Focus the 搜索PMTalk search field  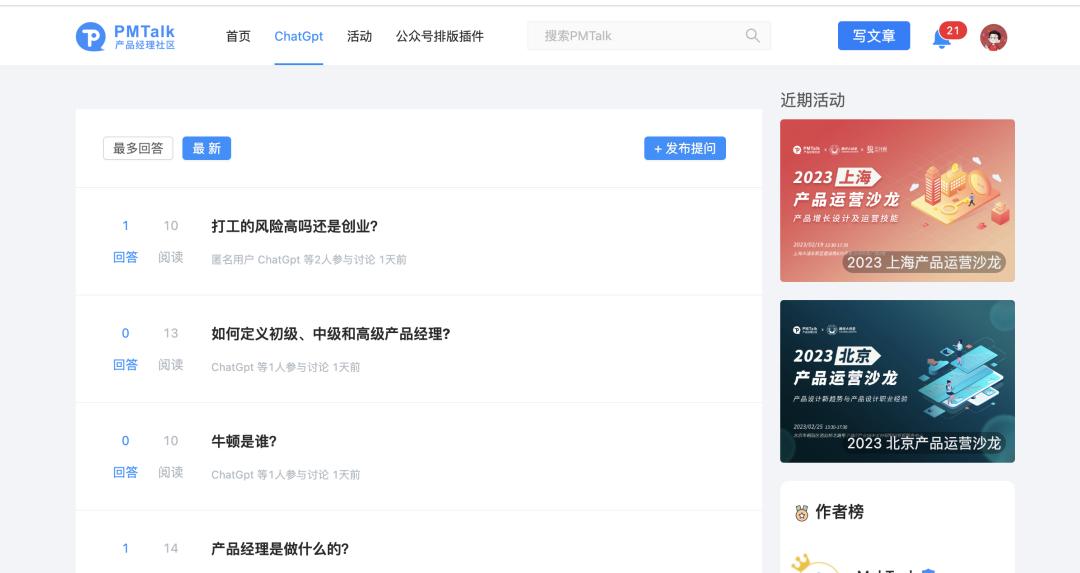649,36
